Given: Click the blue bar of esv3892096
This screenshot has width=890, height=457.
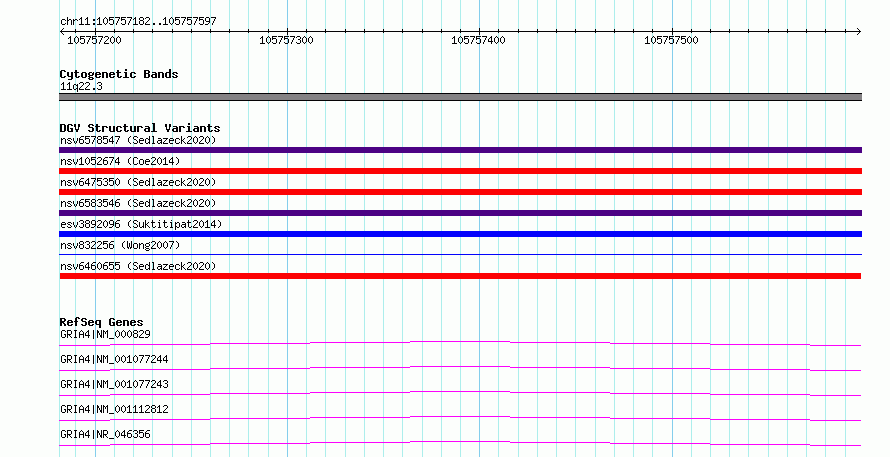Looking at the screenshot, I should (x=460, y=234).
